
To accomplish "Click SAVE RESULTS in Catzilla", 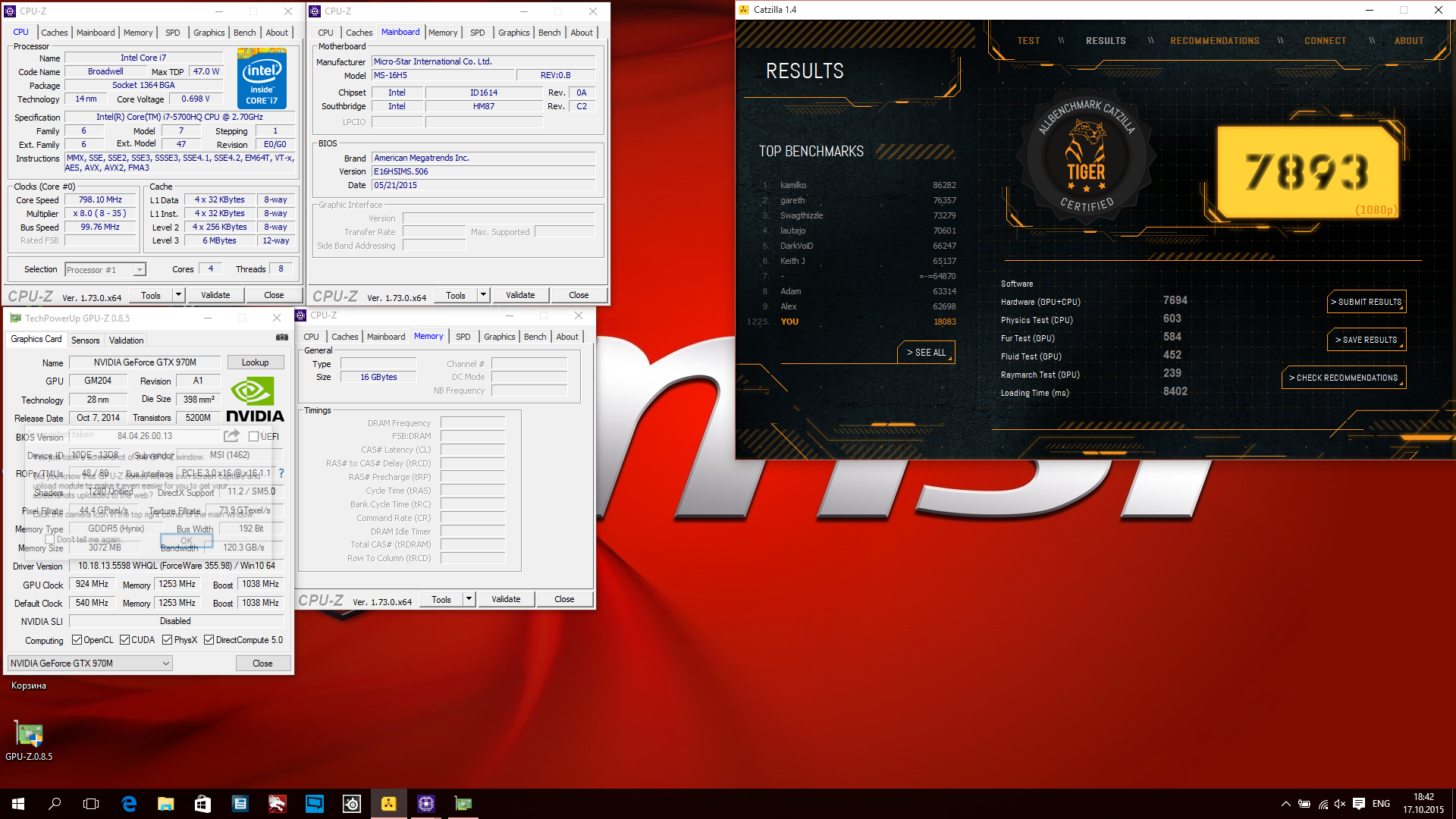I will tap(1367, 340).
